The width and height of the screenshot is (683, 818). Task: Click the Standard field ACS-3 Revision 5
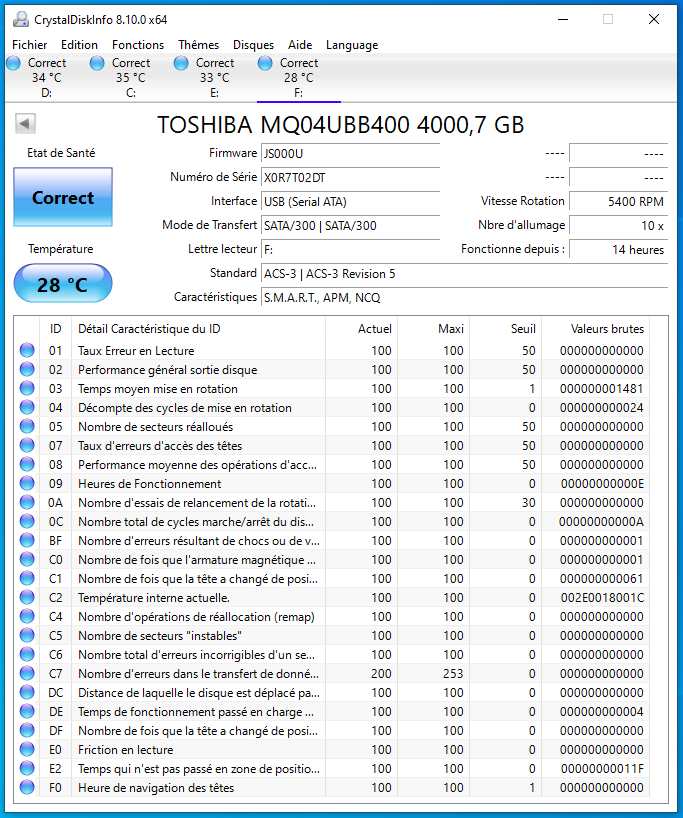pyautogui.click(x=464, y=273)
